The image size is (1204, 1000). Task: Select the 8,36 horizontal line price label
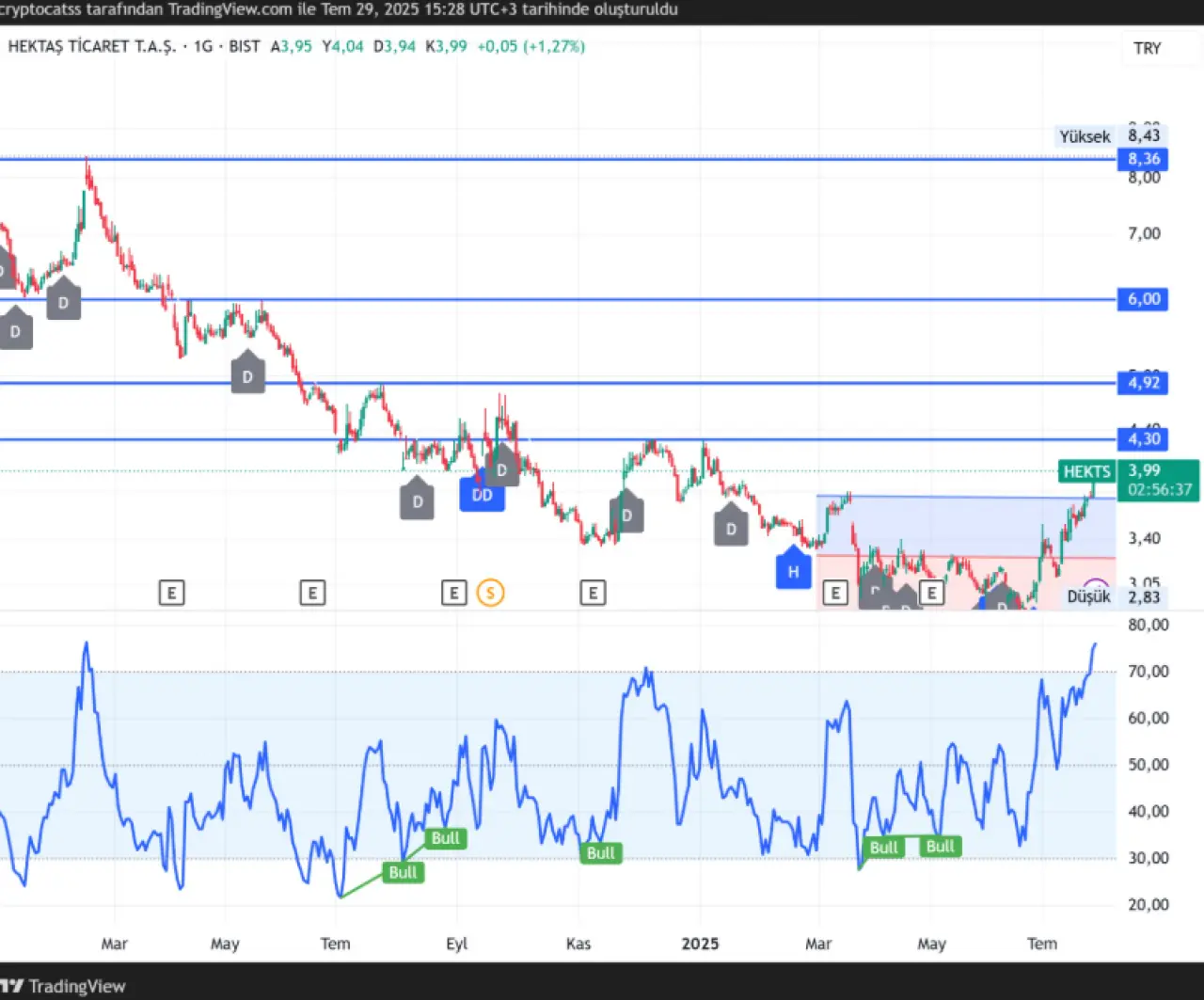pyautogui.click(x=1143, y=159)
